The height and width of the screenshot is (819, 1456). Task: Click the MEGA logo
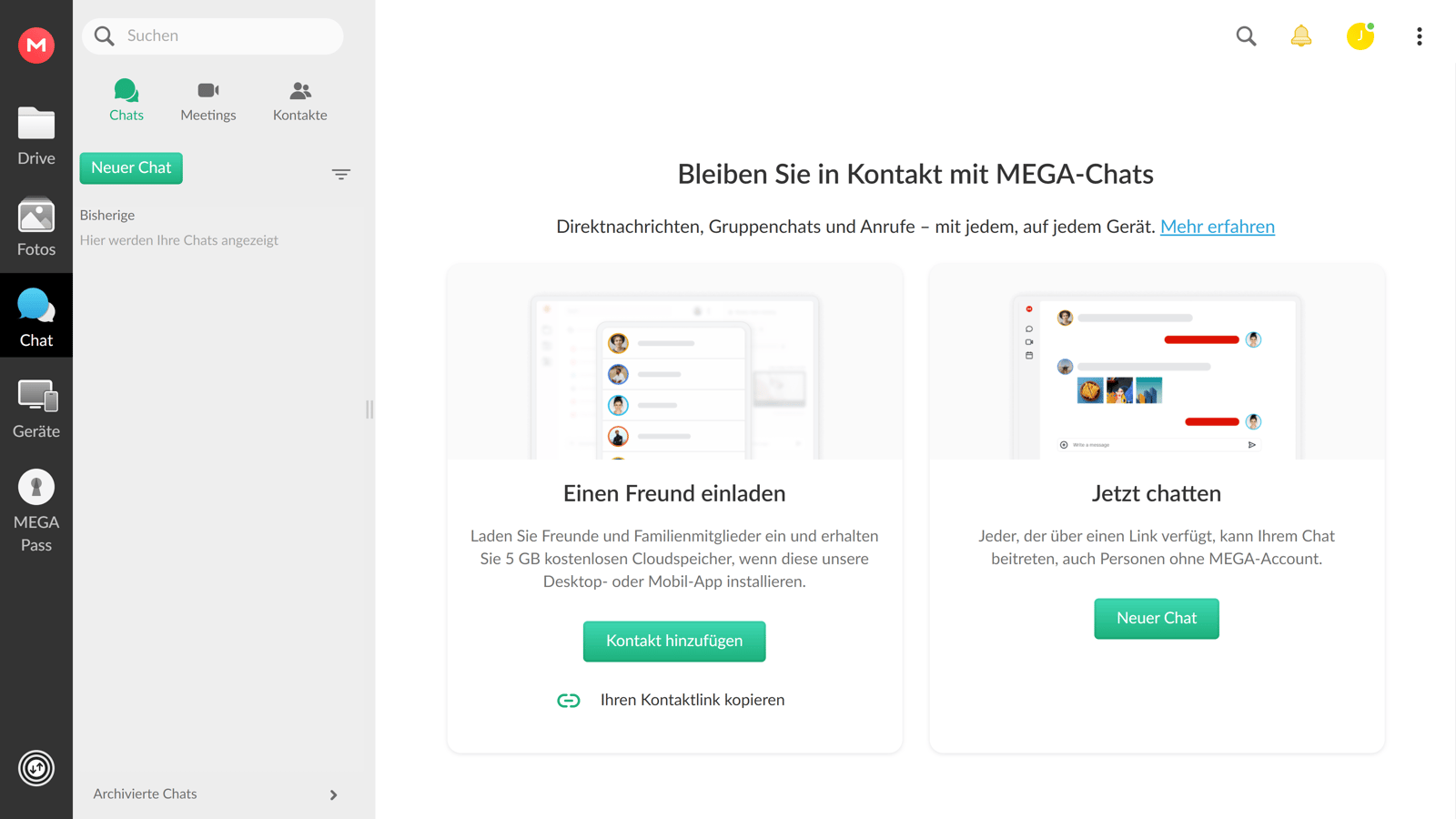click(35, 45)
